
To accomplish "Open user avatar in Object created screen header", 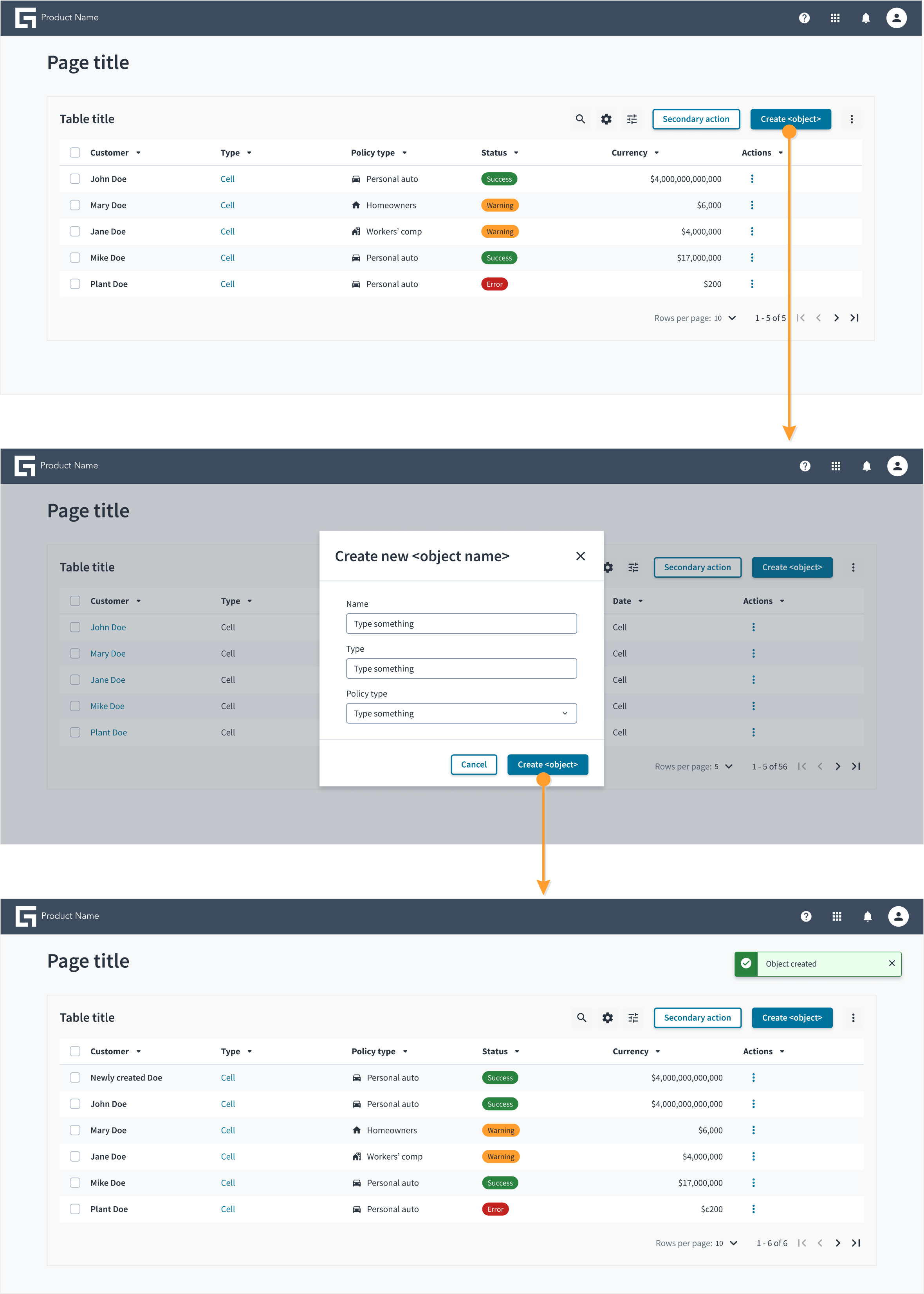I will click(899, 916).
